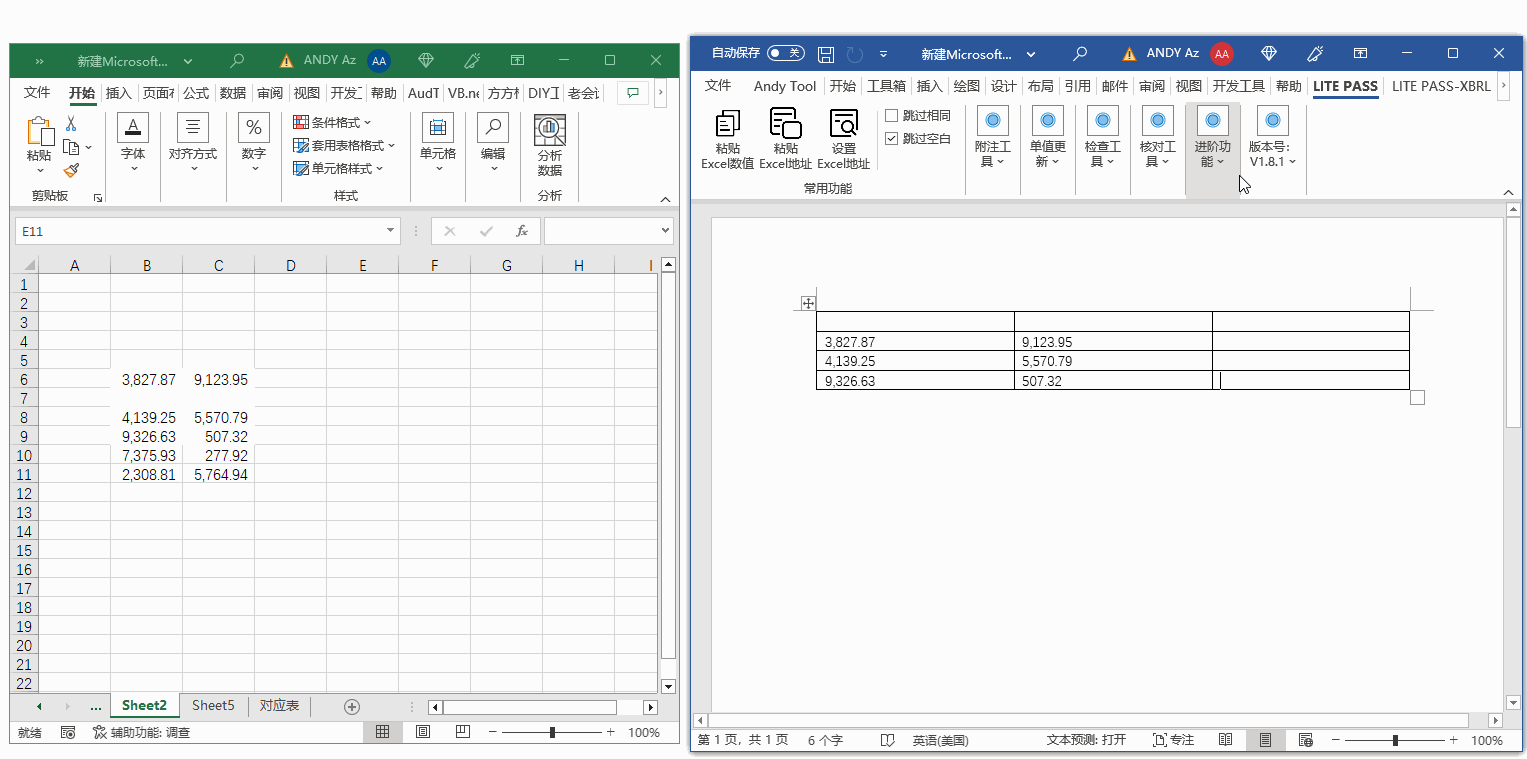Viewport: 1527px width, 759px height.
Task: Adjust the Word zoom slider
Action: pyautogui.click(x=1395, y=740)
